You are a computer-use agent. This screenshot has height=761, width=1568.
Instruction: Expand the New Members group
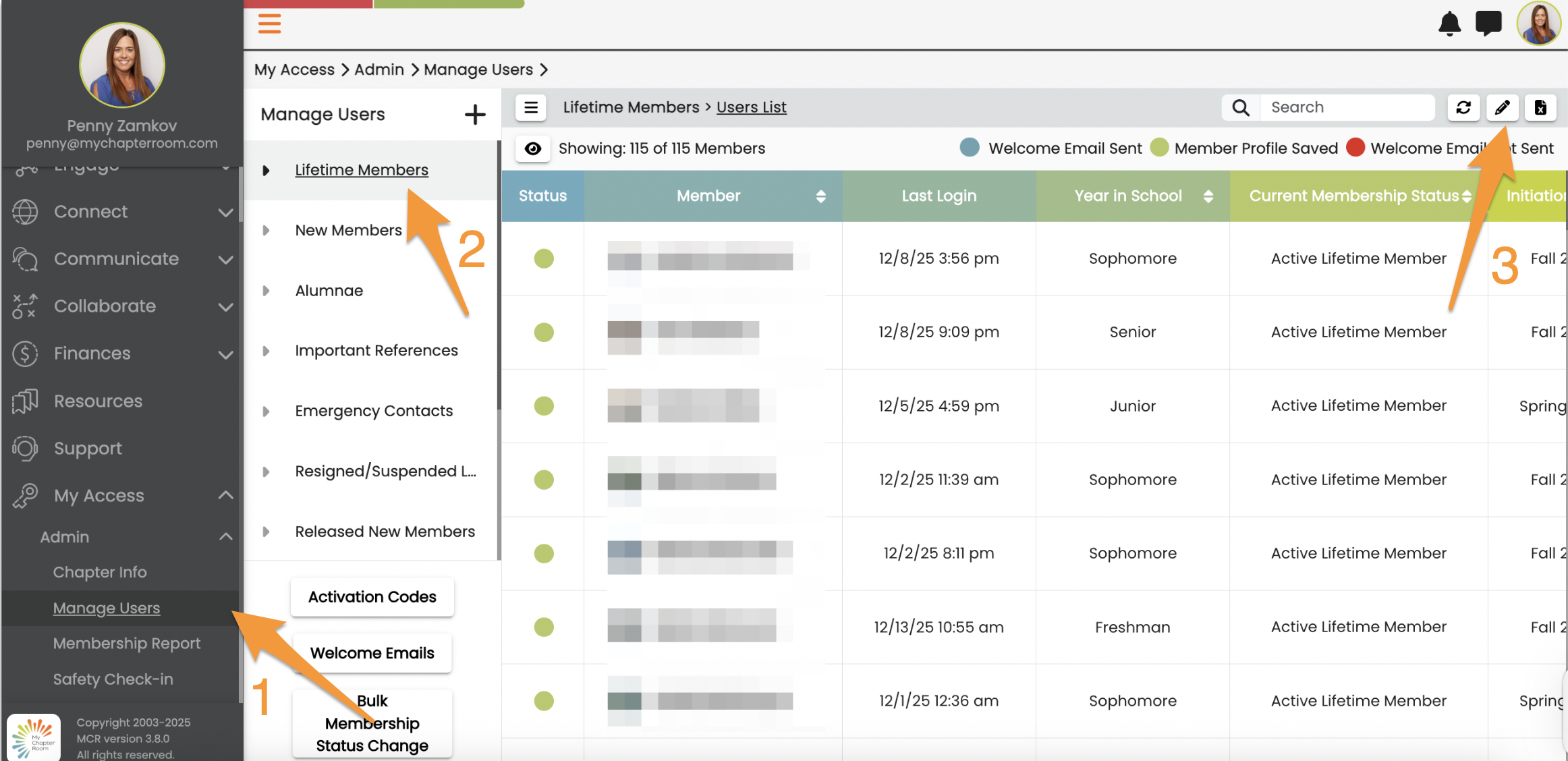[266, 231]
